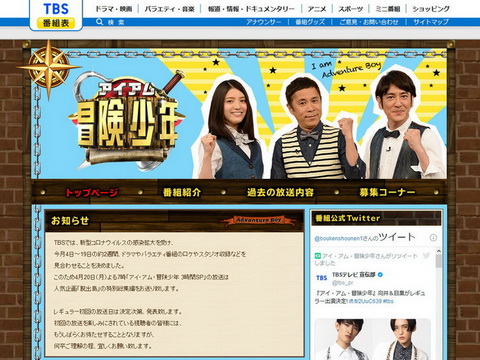Click the Twitter timeline scrollbar thumb
Image resolution: width=480 pixels, height=360 pixels.
tap(439, 261)
